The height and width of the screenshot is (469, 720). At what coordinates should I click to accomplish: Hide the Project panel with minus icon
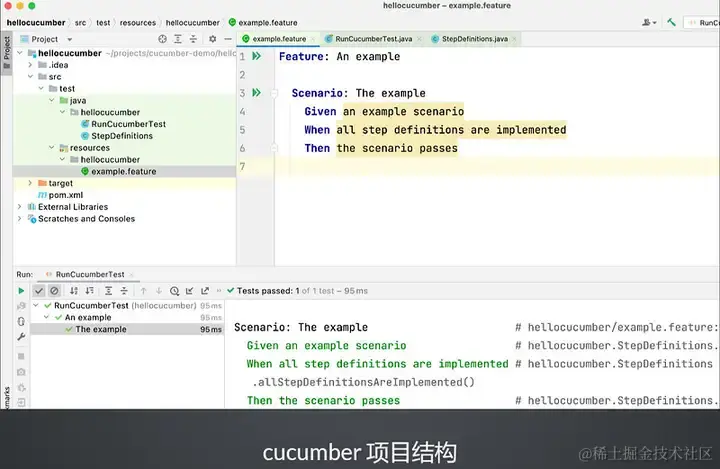228,39
